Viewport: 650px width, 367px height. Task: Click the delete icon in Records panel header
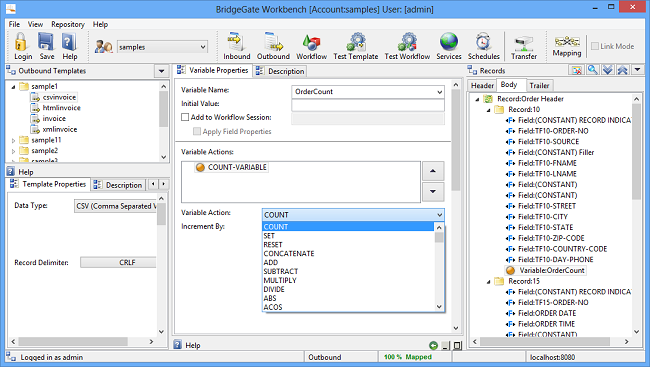click(x=577, y=70)
